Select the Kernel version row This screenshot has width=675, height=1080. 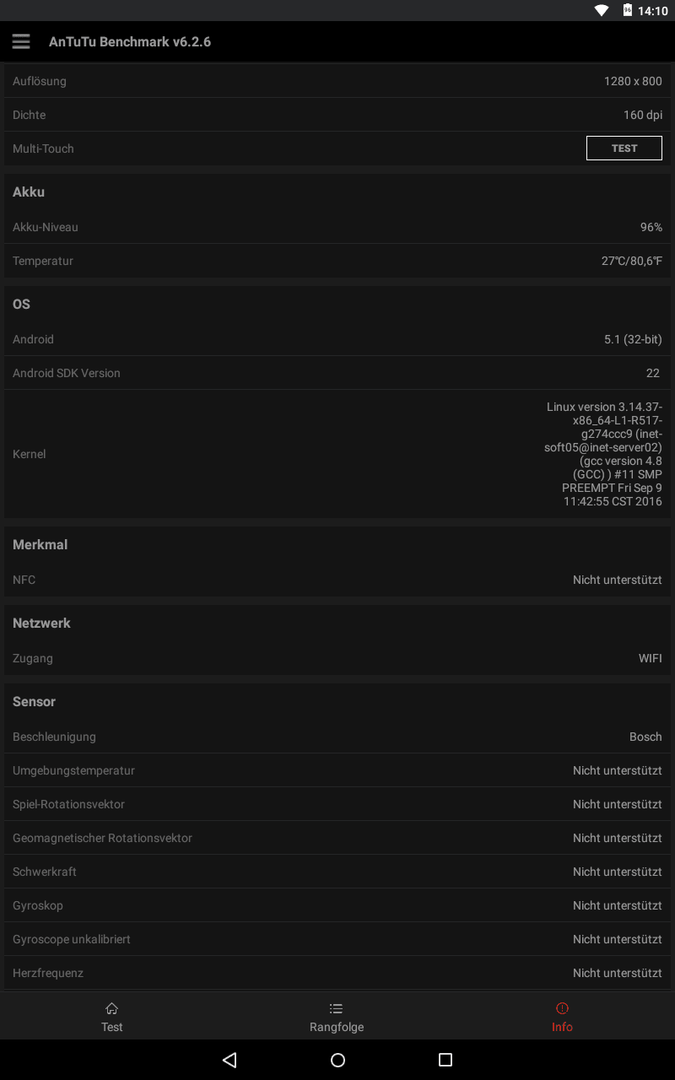[x=338, y=454]
